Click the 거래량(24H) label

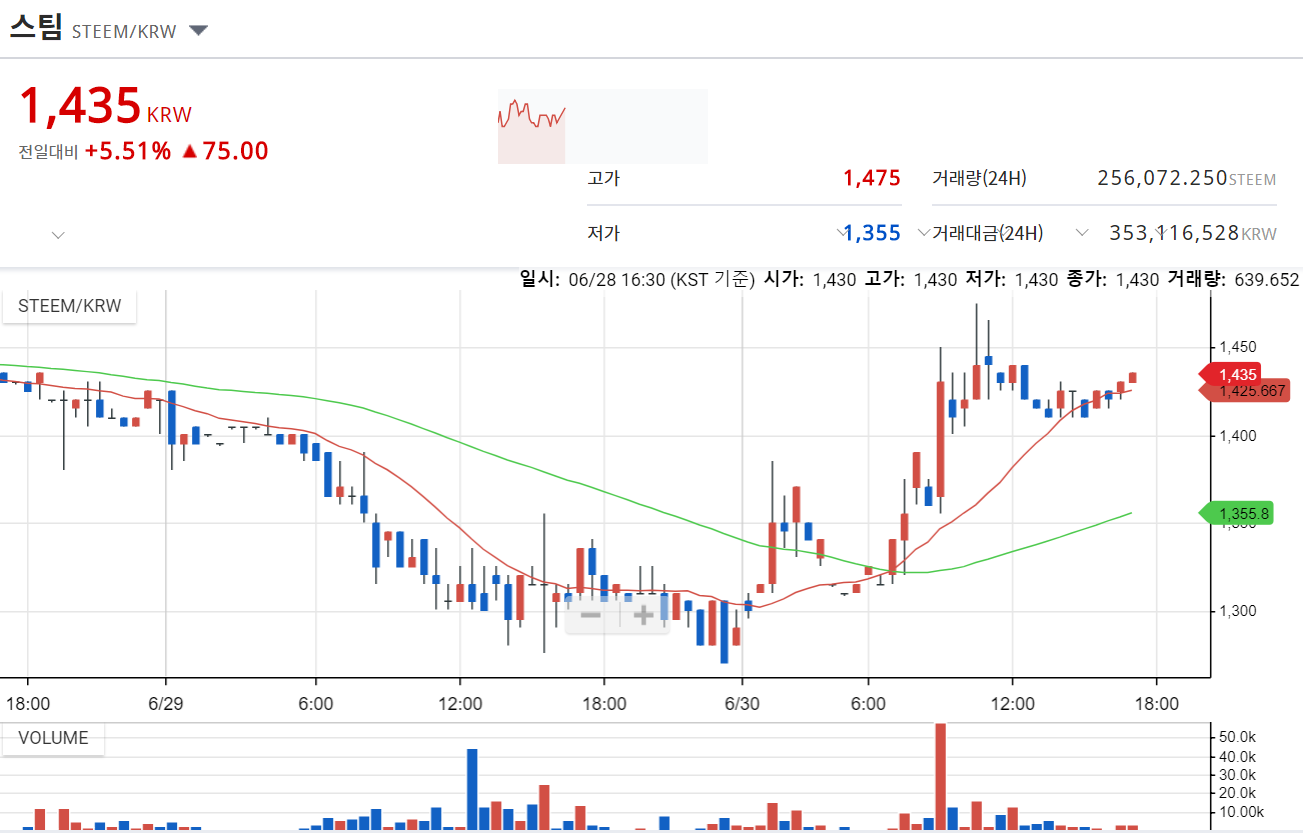pyautogui.click(x=979, y=179)
